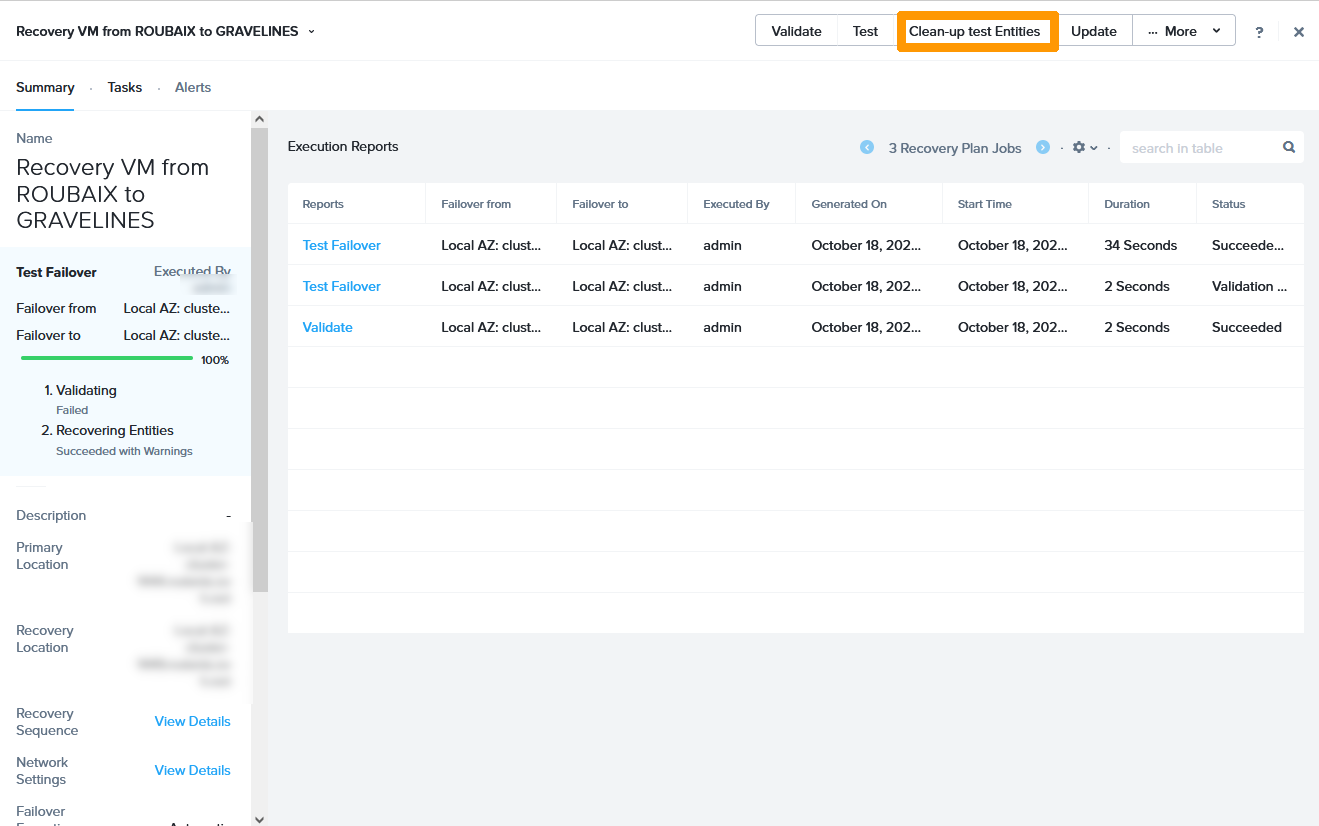Click the Update button

tap(1093, 31)
